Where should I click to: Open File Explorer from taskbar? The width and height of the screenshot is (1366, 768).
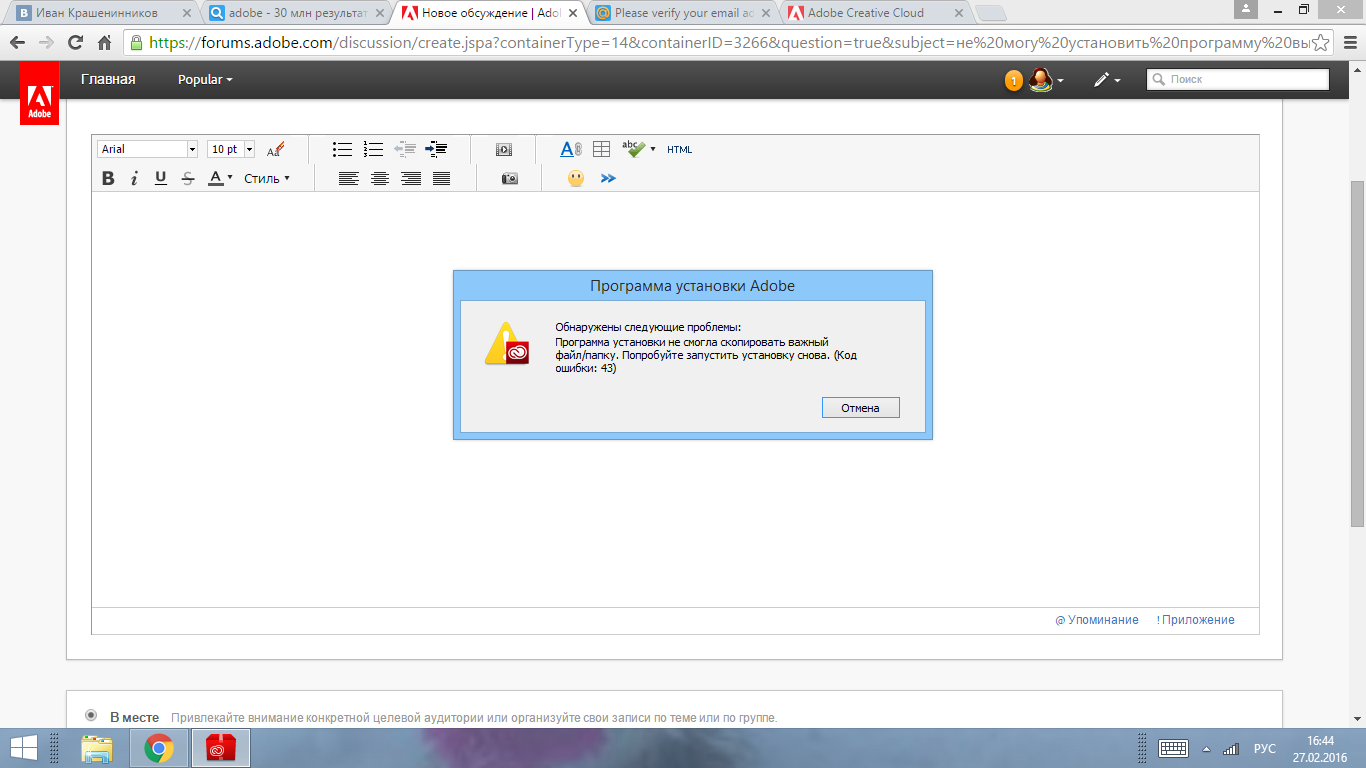tap(97, 748)
